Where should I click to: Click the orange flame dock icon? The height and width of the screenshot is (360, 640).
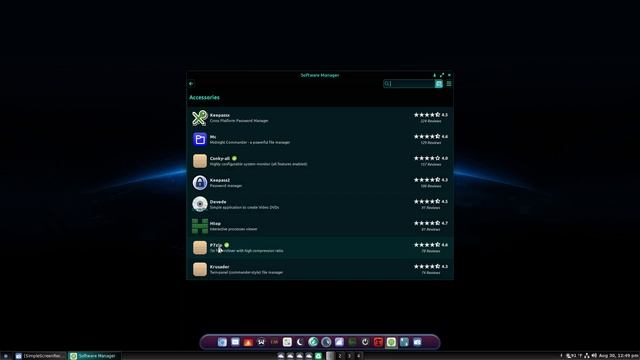[x=248, y=342]
